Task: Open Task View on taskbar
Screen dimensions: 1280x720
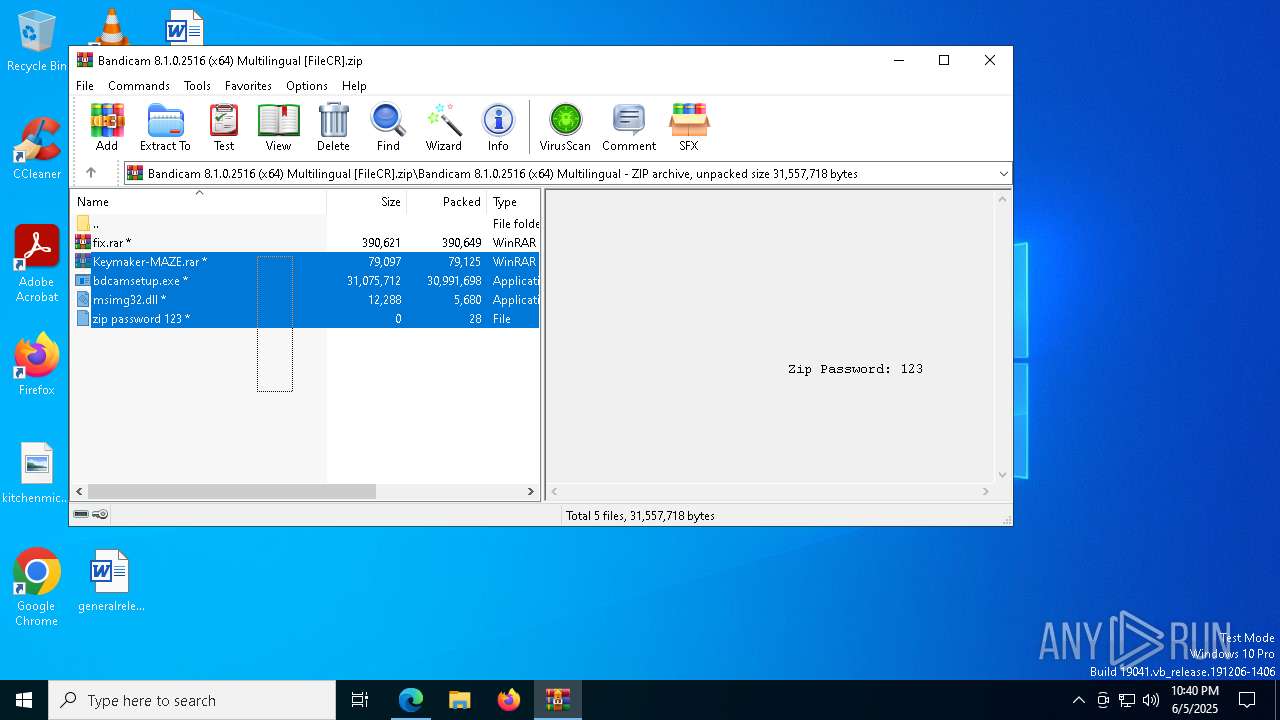Action: click(360, 700)
